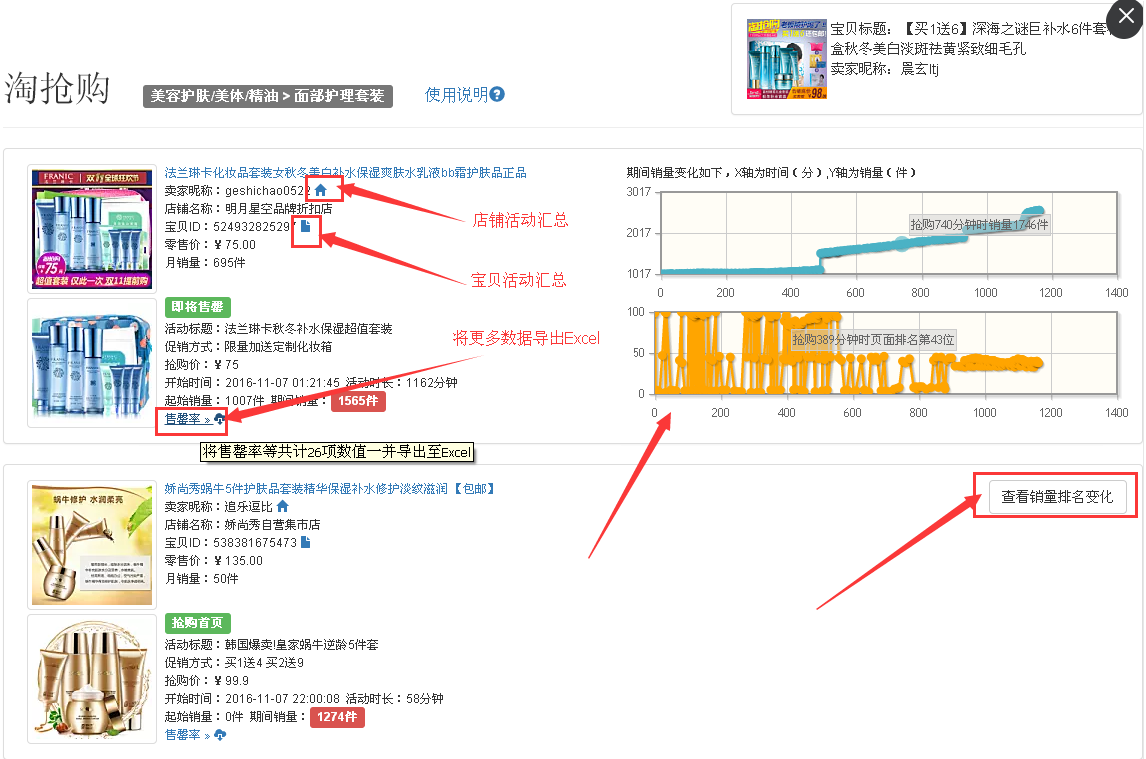Click the 淘抢购 logo title
Viewport: 1146px width, 759px height.
(x=57, y=88)
